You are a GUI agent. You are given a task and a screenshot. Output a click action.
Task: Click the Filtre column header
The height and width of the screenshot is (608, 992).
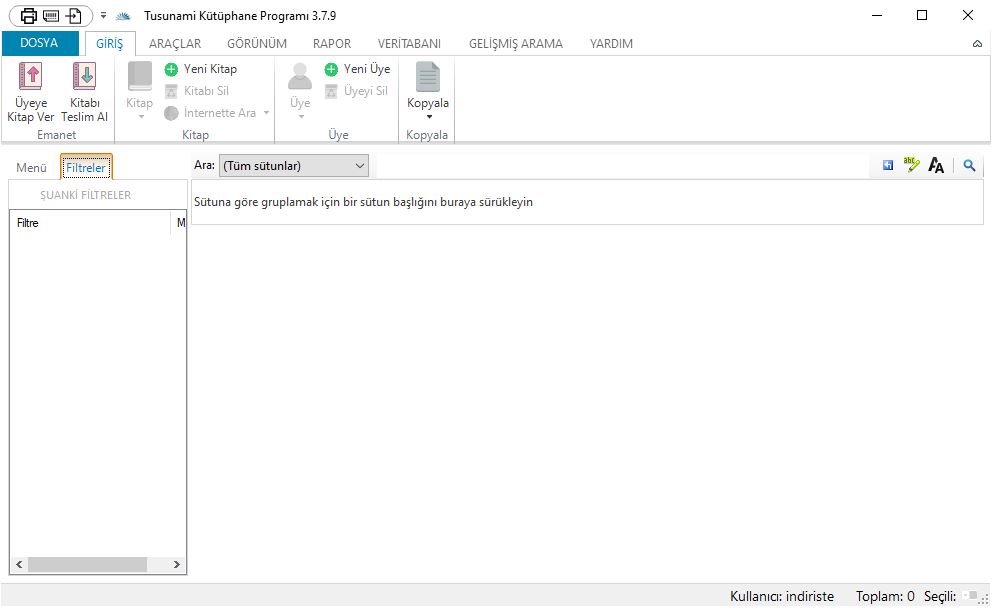pyautogui.click(x=90, y=223)
